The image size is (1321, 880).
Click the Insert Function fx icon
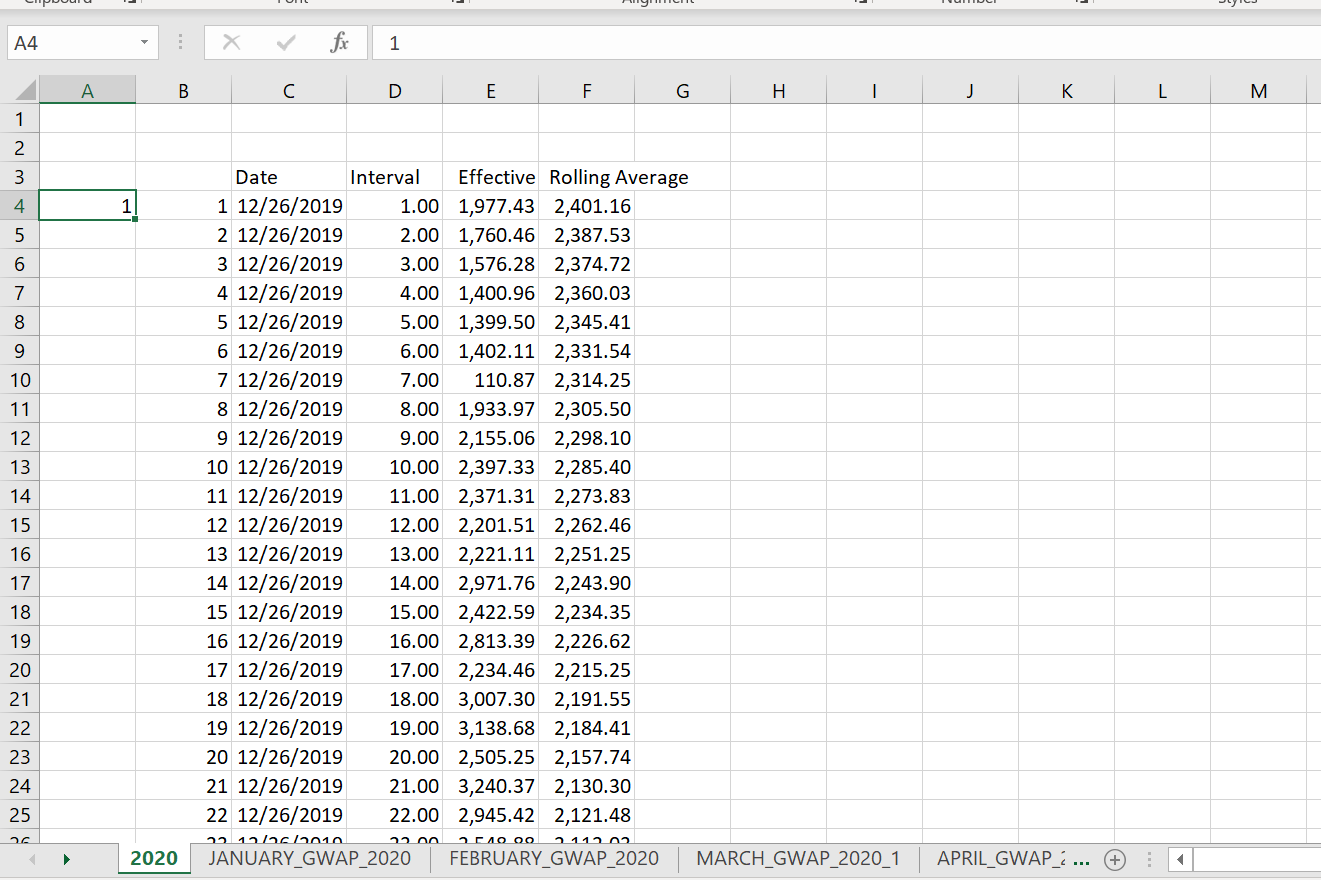click(340, 43)
